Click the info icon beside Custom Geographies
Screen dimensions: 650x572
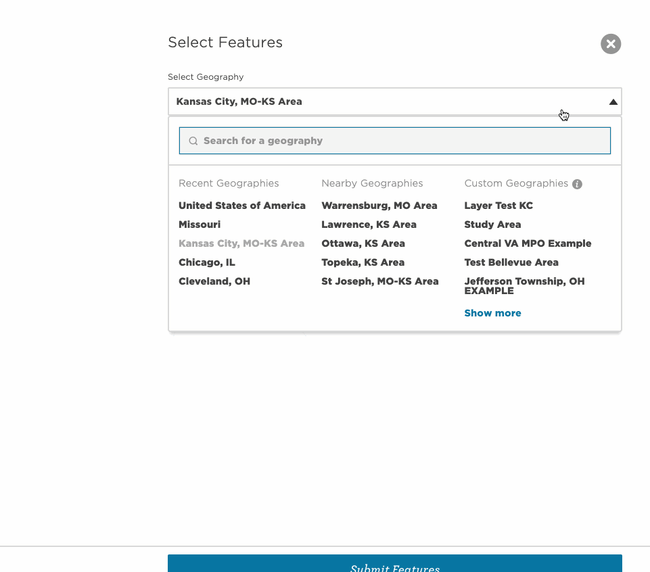pos(577,184)
